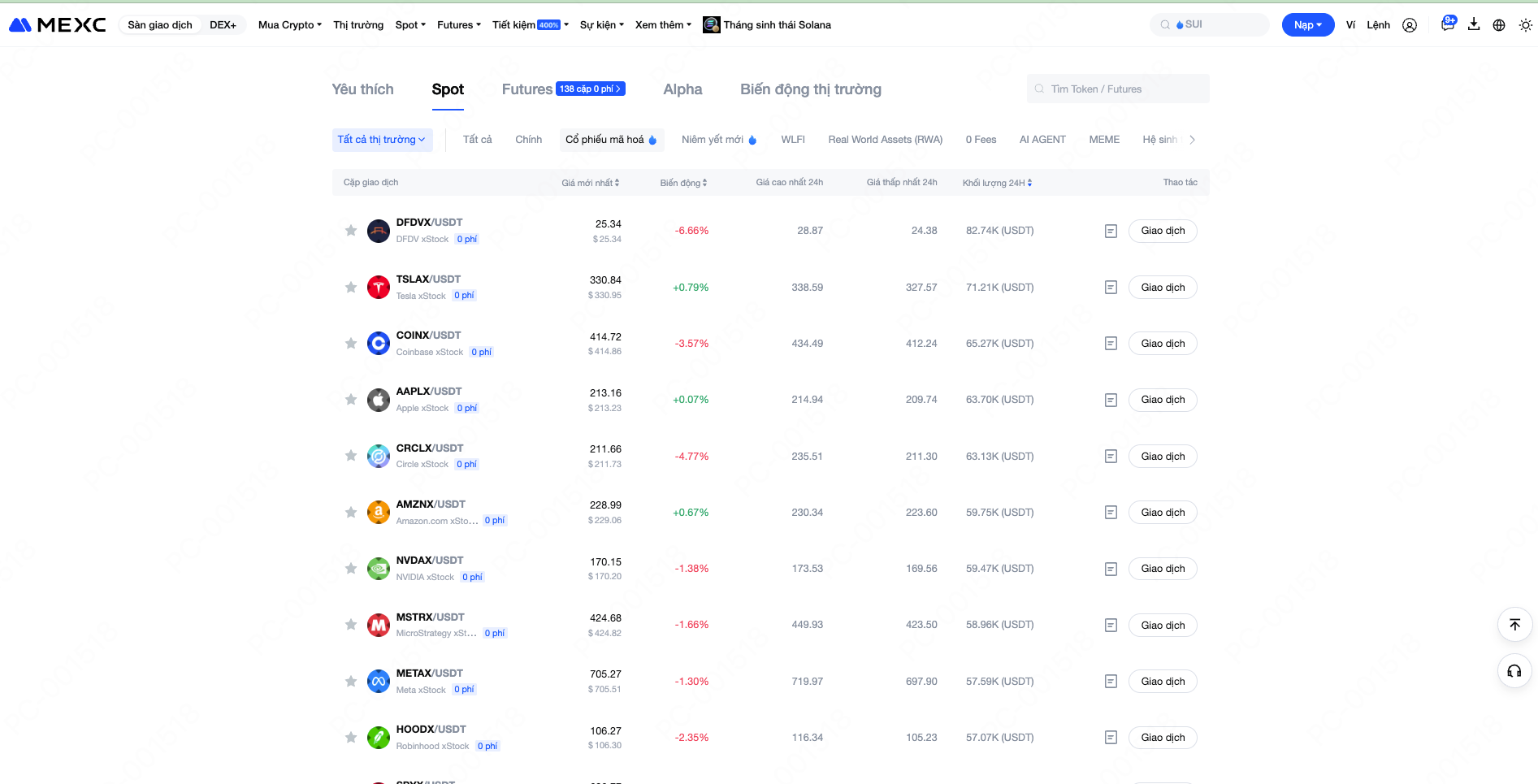Favorite CRCLX/USDT with the star
The width and height of the screenshot is (1538, 784).
(351, 456)
